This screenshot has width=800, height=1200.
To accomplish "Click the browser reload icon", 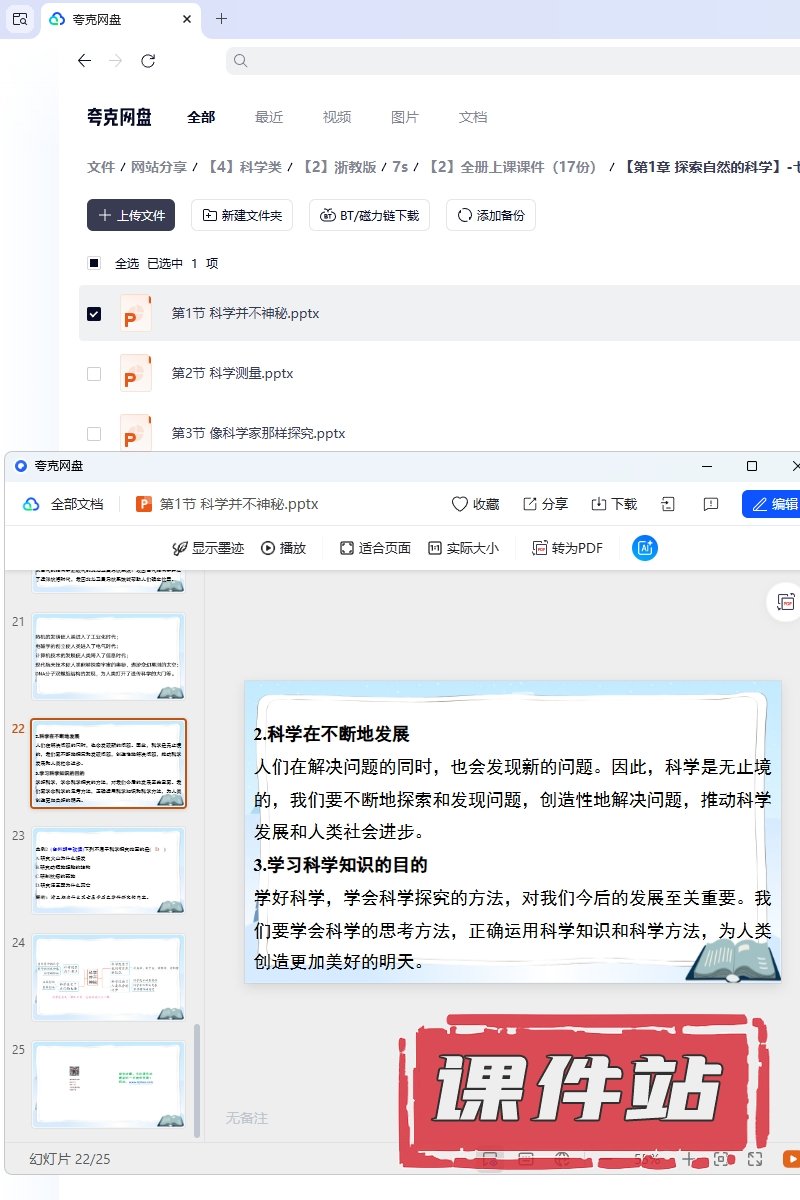I will coord(148,61).
